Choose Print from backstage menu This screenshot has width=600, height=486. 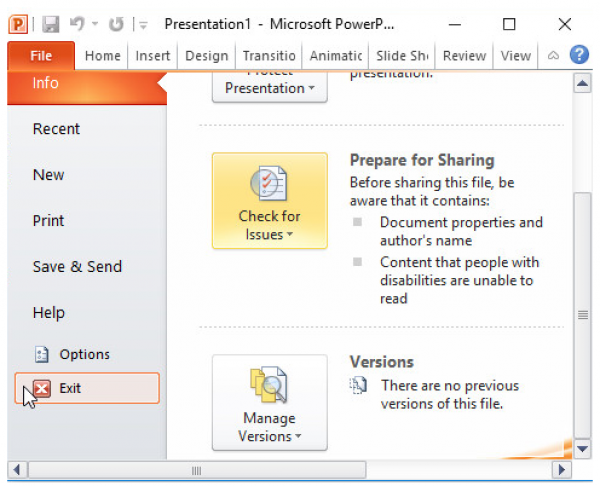pyautogui.click(x=48, y=221)
